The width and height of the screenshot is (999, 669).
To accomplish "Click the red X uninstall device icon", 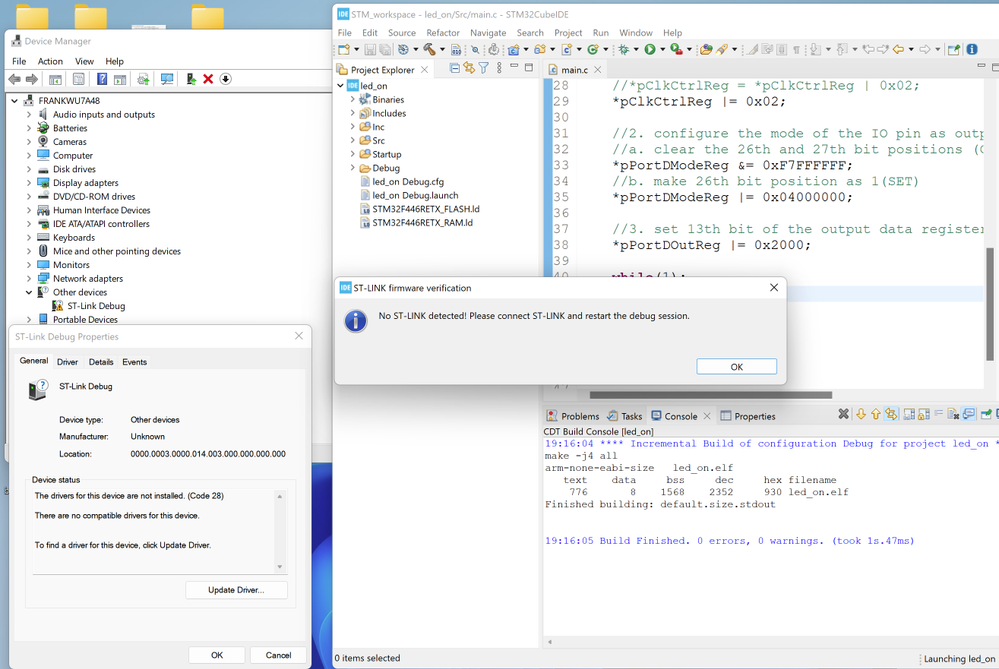I will tap(208, 79).
